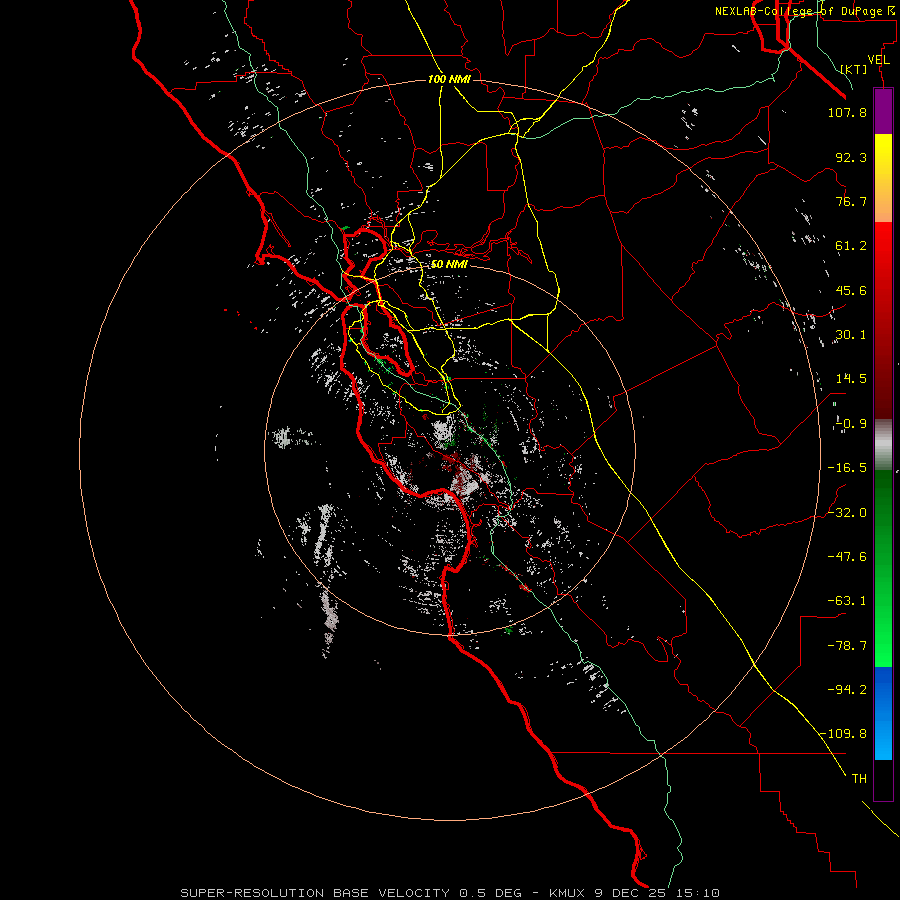900x900 pixels.
Task: Click the -63.1 velocity scale value
Action: click(x=847, y=601)
